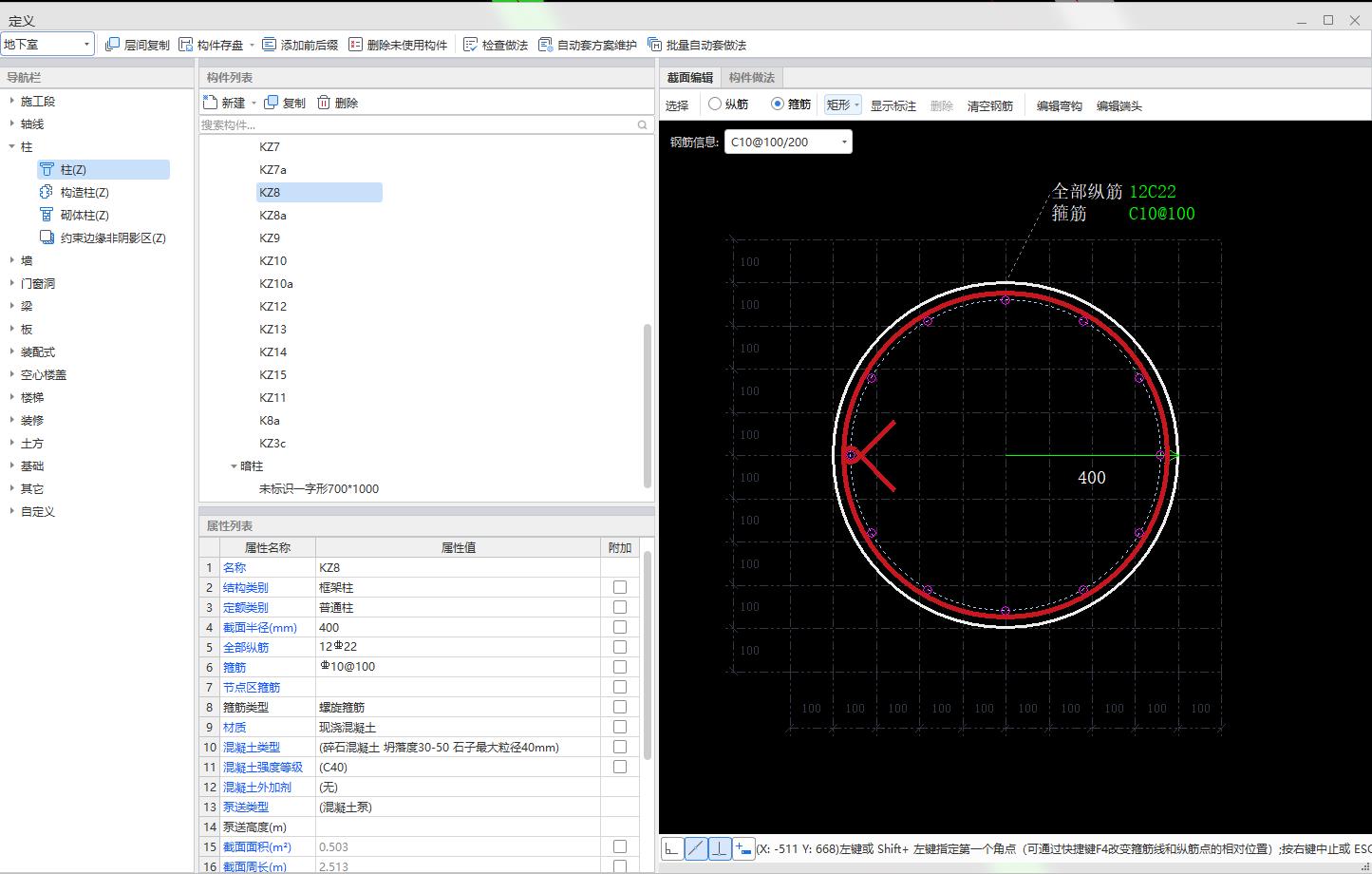Collapse the 柱 tree node
The height and width of the screenshot is (874, 1372).
11,146
